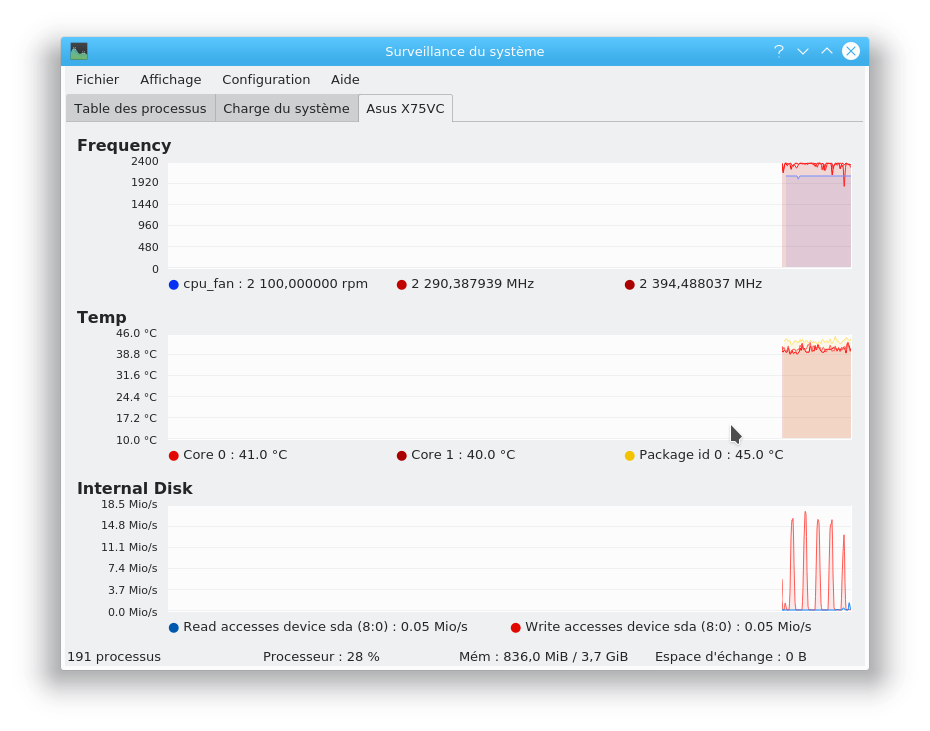Click the 2 394,488037 MHz legend text

point(700,284)
